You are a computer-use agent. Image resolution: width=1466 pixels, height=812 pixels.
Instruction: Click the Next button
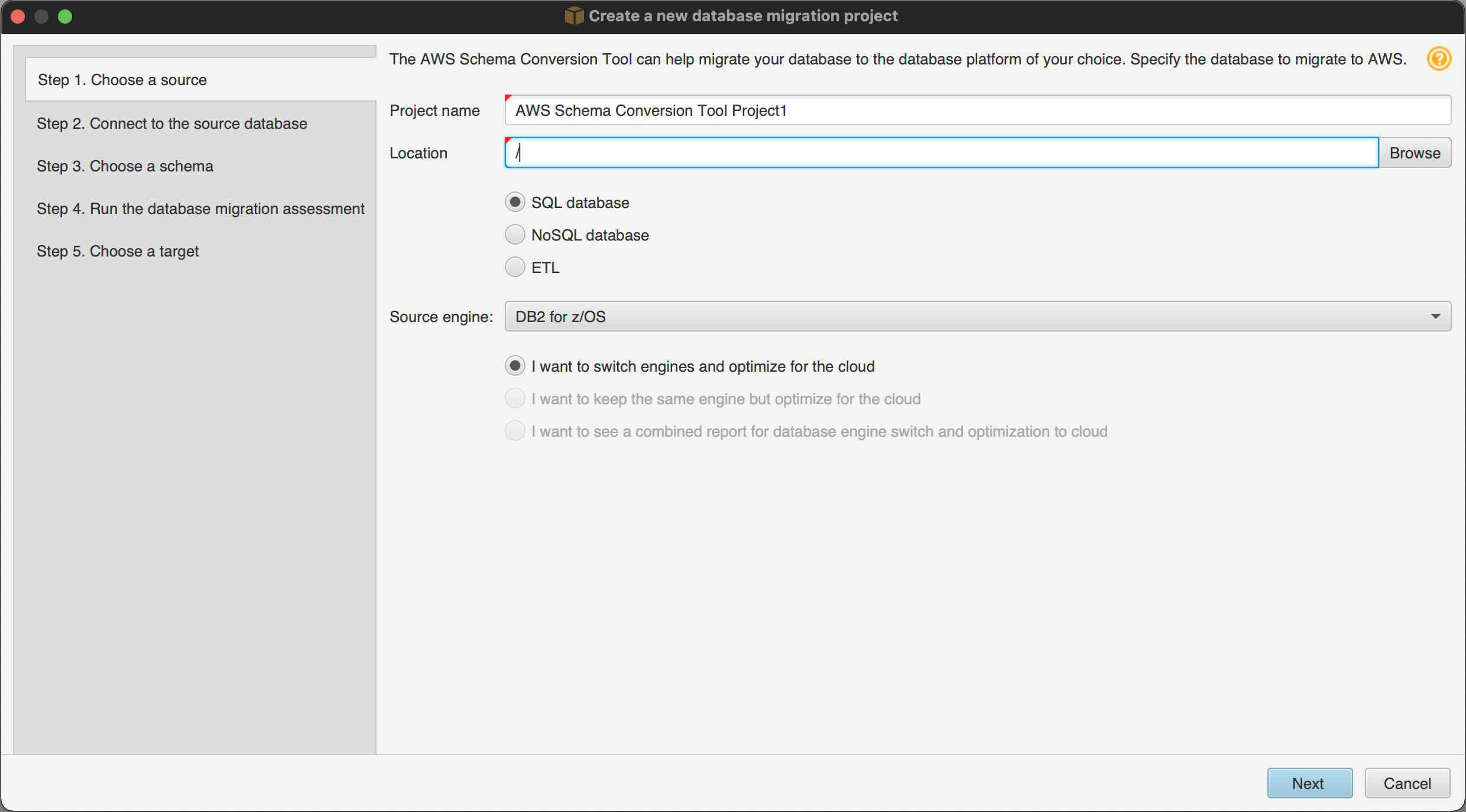(x=1309, y=783)
